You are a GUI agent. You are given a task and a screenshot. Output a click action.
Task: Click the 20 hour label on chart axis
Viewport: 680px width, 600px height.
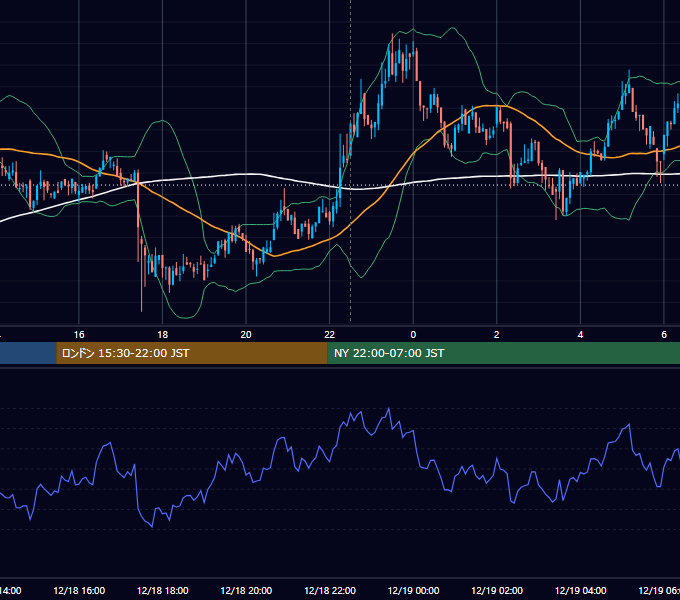pyautogui.click(x=246, y=335)
